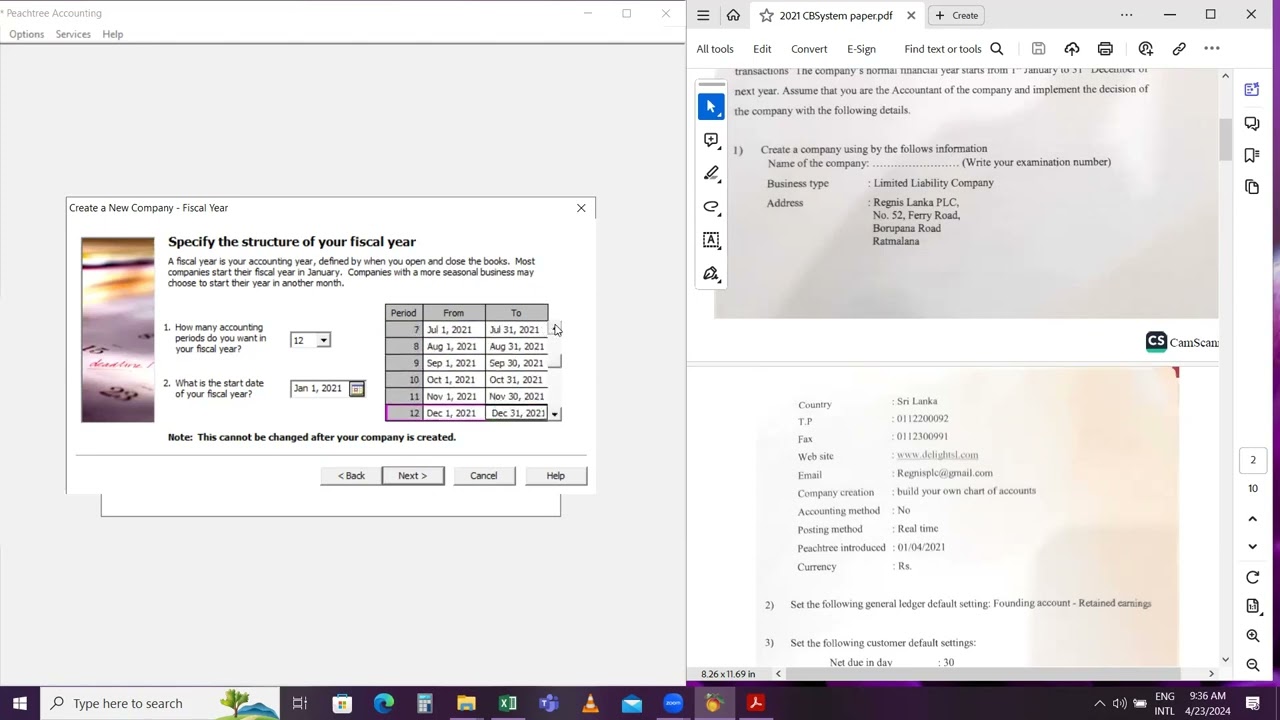Open Excel from the taskbar
Viewport: 1280px width, 720px height.
[x=507, y=703]
